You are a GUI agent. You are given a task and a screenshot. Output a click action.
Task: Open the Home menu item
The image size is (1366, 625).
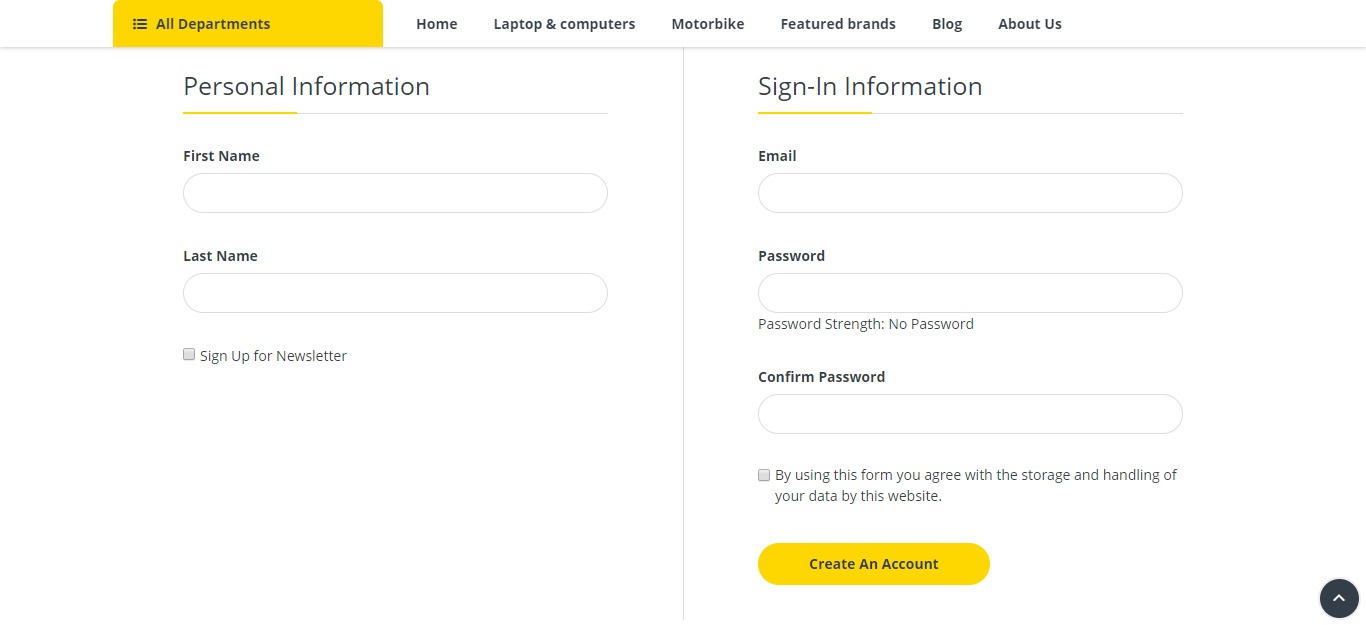click(x=436, y=24)
